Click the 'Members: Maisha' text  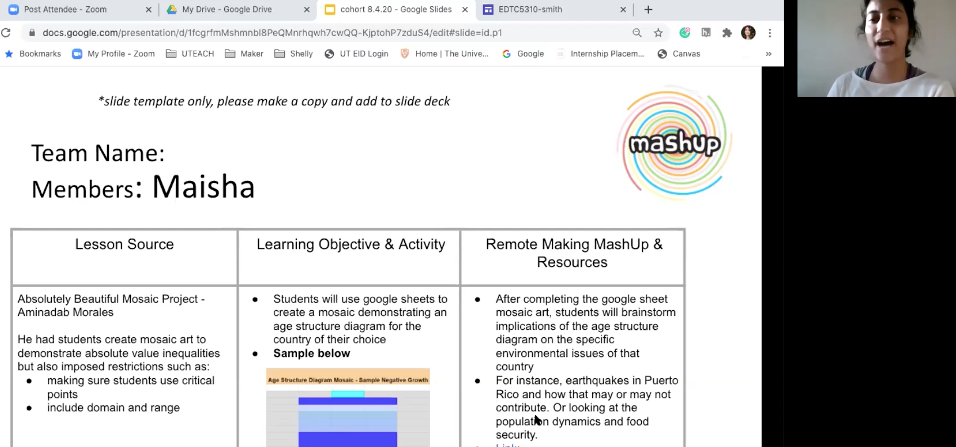[143, 187]
